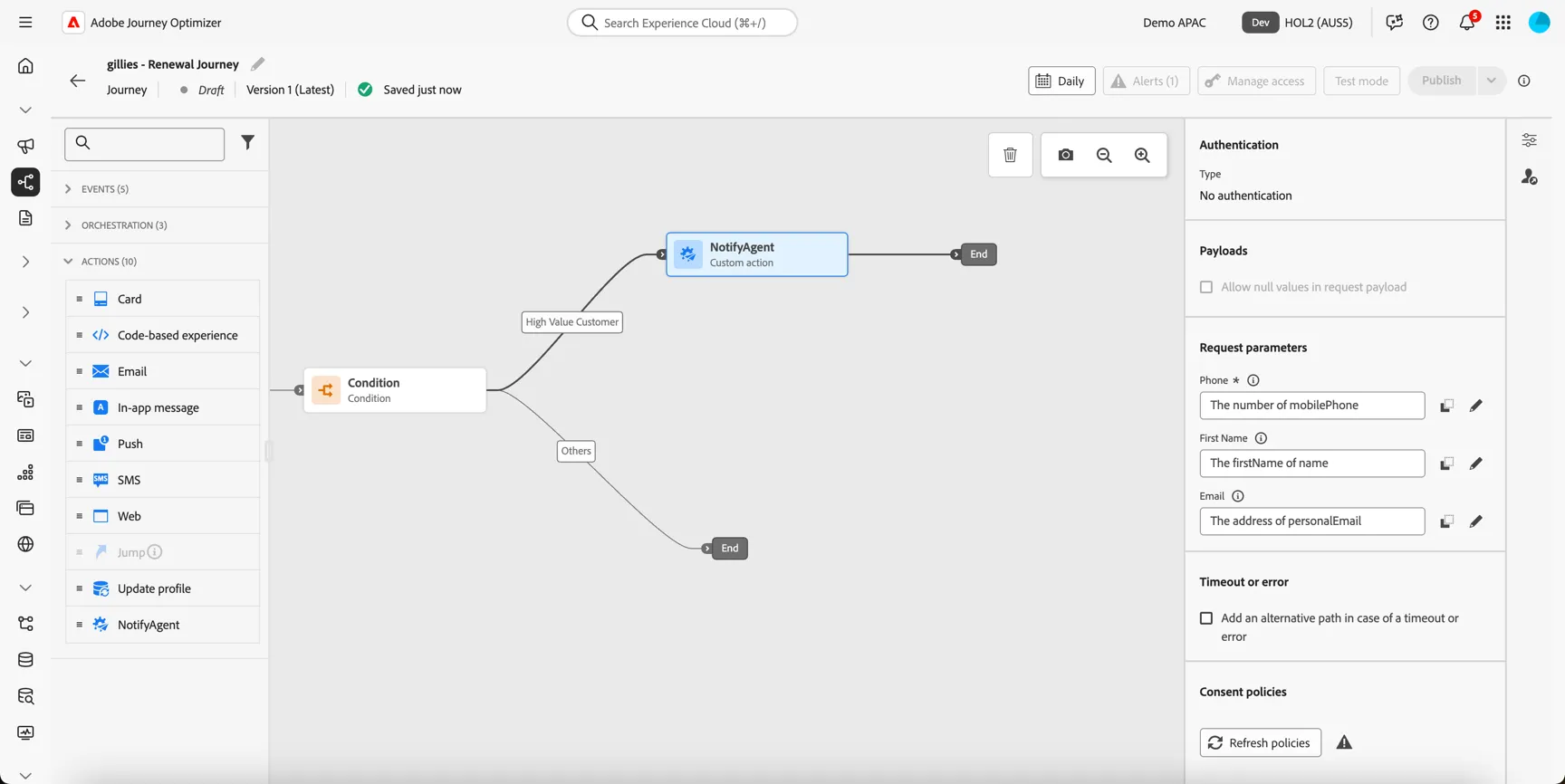Copy the Phone parameter value
Viewport: 1565px width, 784px height.
click(1446, 406)
